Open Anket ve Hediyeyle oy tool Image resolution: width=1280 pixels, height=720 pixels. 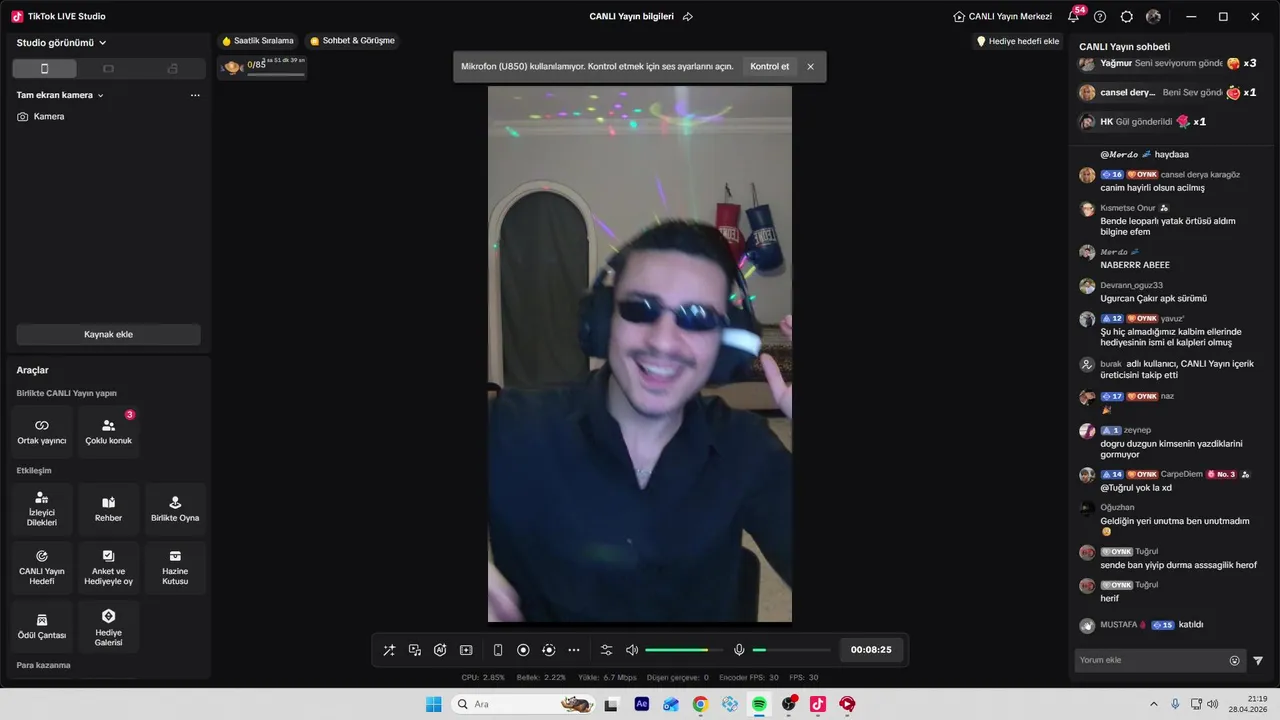[x=108, y=568]
